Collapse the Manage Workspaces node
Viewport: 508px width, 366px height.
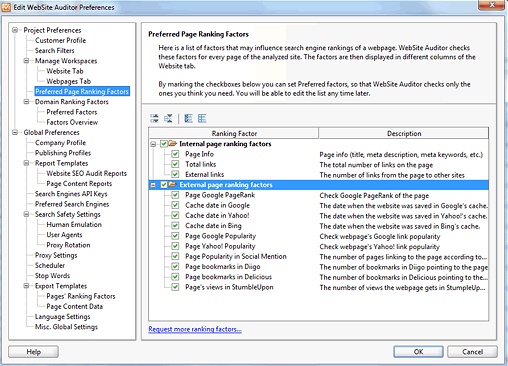[26, 61]
